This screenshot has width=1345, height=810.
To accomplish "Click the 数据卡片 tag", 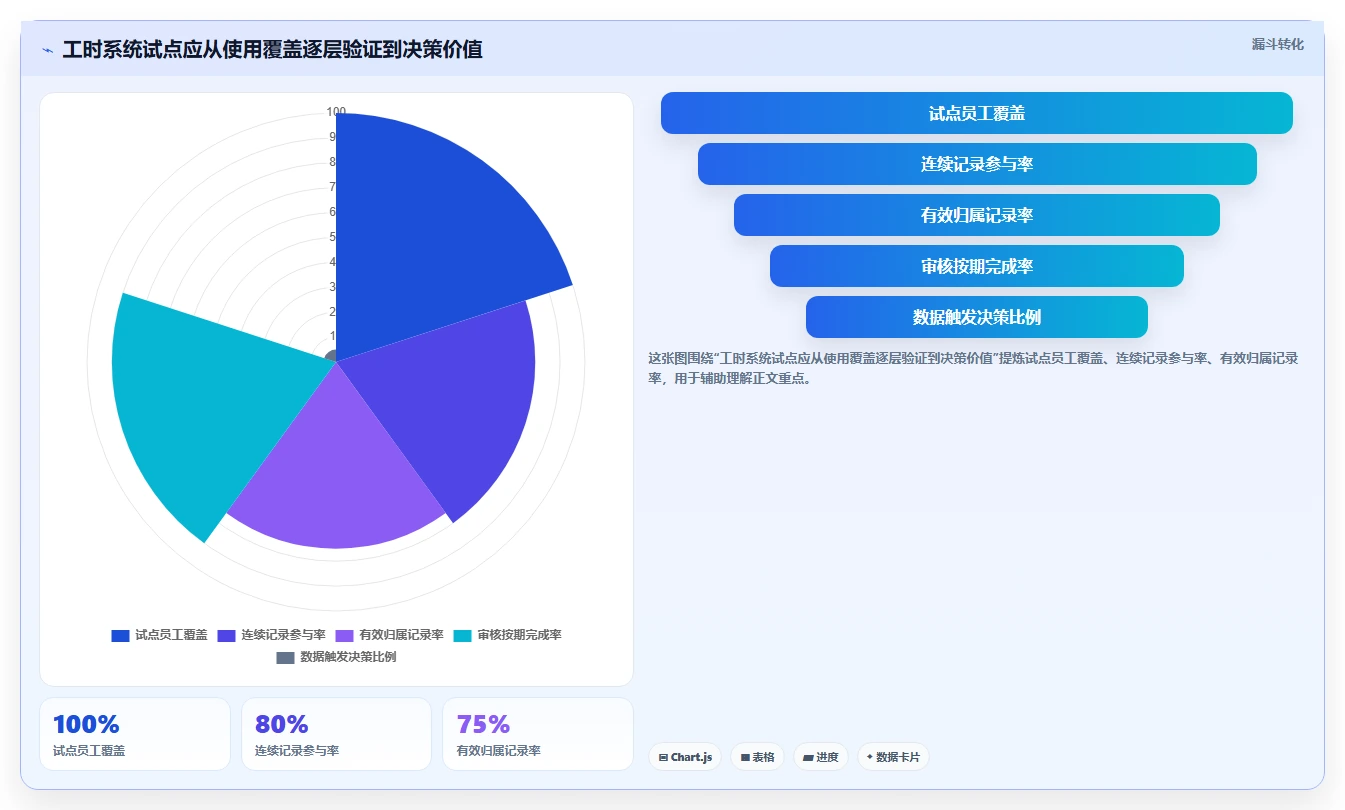I will point(893,757).
